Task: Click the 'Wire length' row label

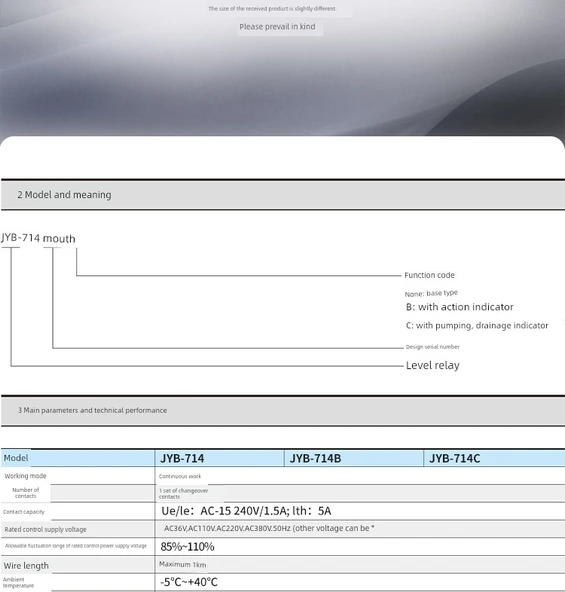Action: 26,566
